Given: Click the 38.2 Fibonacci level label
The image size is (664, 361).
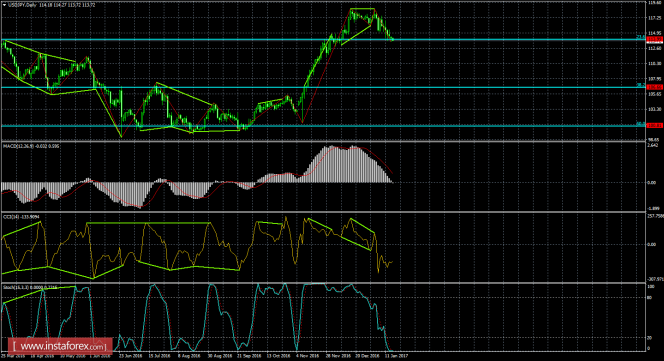Looking at the screenshot, I should coord(641,85).
